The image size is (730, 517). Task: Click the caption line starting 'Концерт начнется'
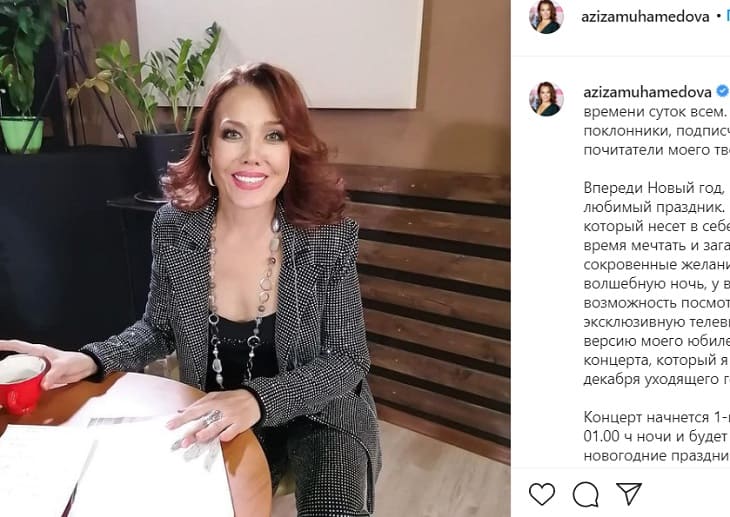click(656, 417)
